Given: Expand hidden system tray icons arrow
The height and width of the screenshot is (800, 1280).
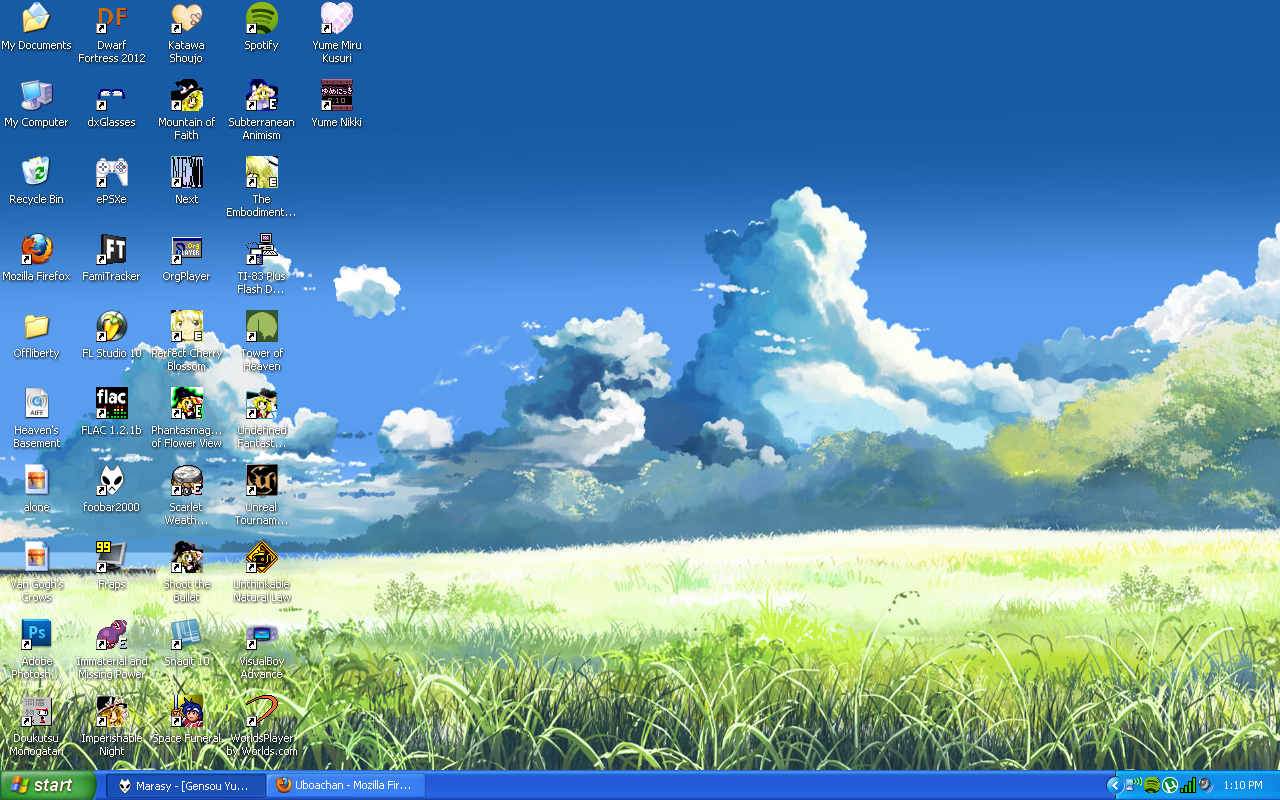Looking at the screenshot, I should click(1115, 785).
